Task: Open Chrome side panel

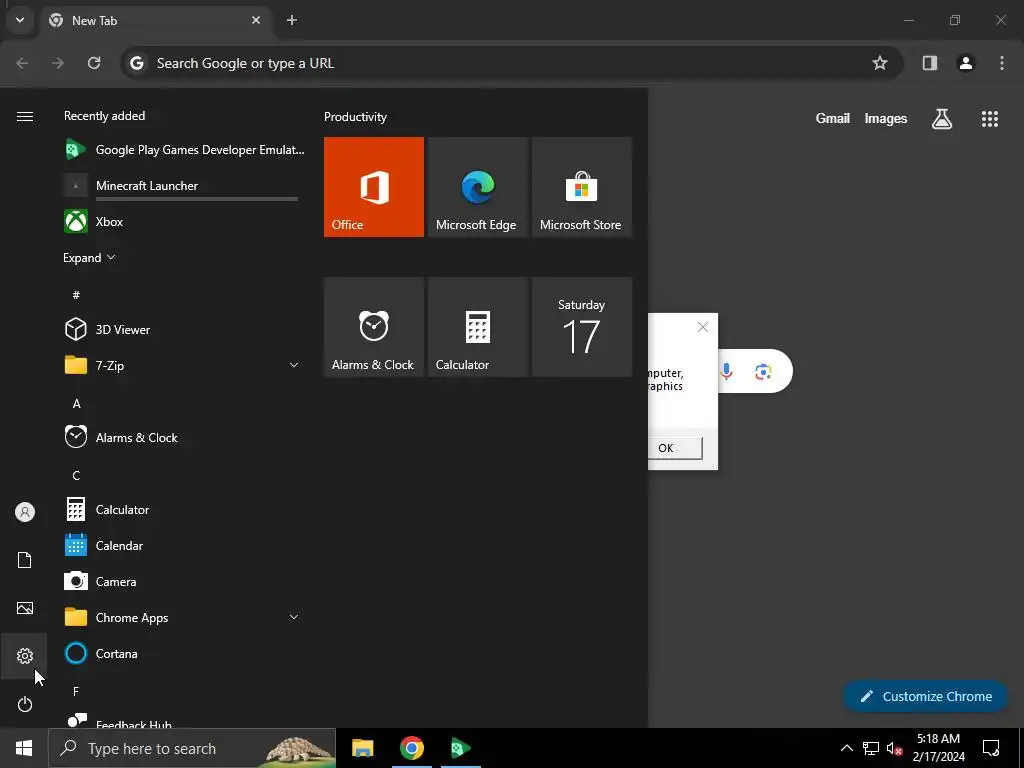Action: coord(929,63)
